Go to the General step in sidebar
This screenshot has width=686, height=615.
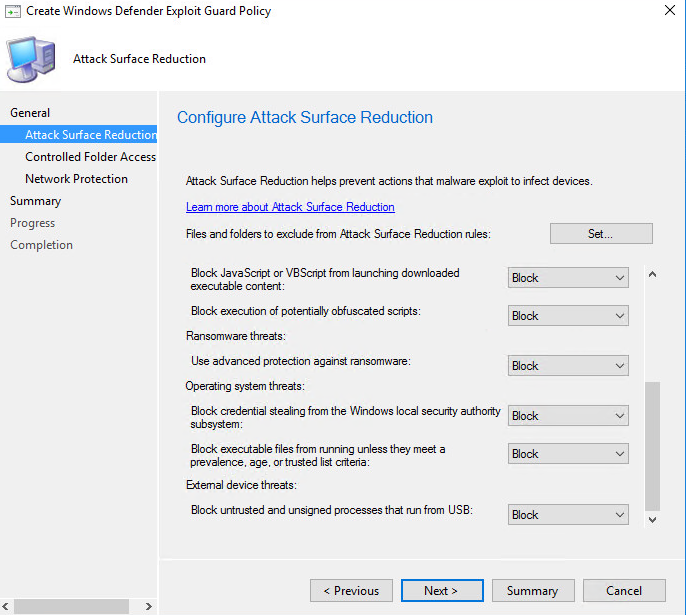tap(30, 113)
